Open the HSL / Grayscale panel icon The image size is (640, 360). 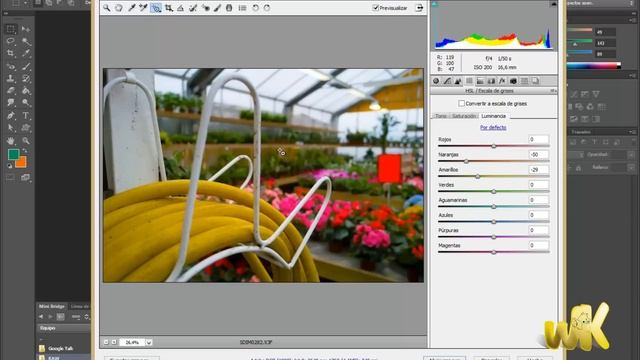coord(469,81)
